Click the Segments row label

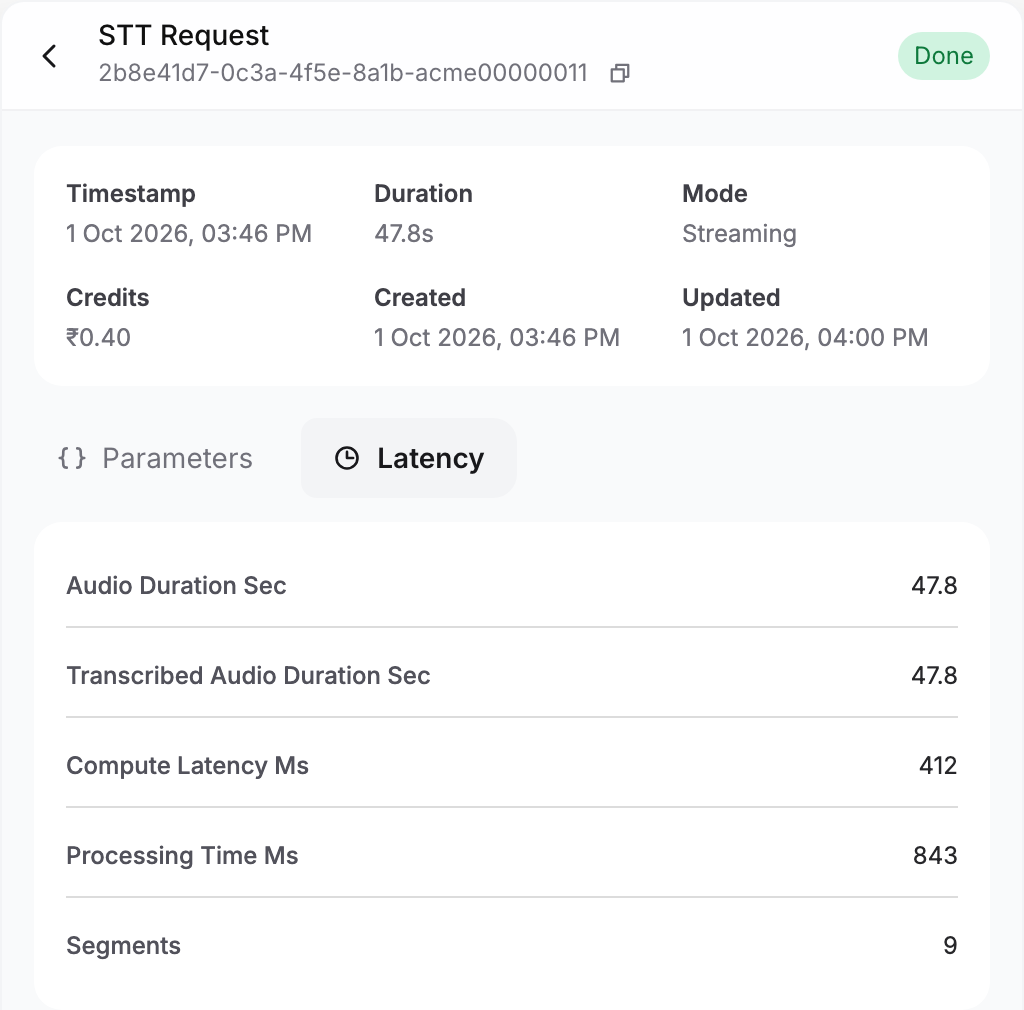click(x=123, y=946)
